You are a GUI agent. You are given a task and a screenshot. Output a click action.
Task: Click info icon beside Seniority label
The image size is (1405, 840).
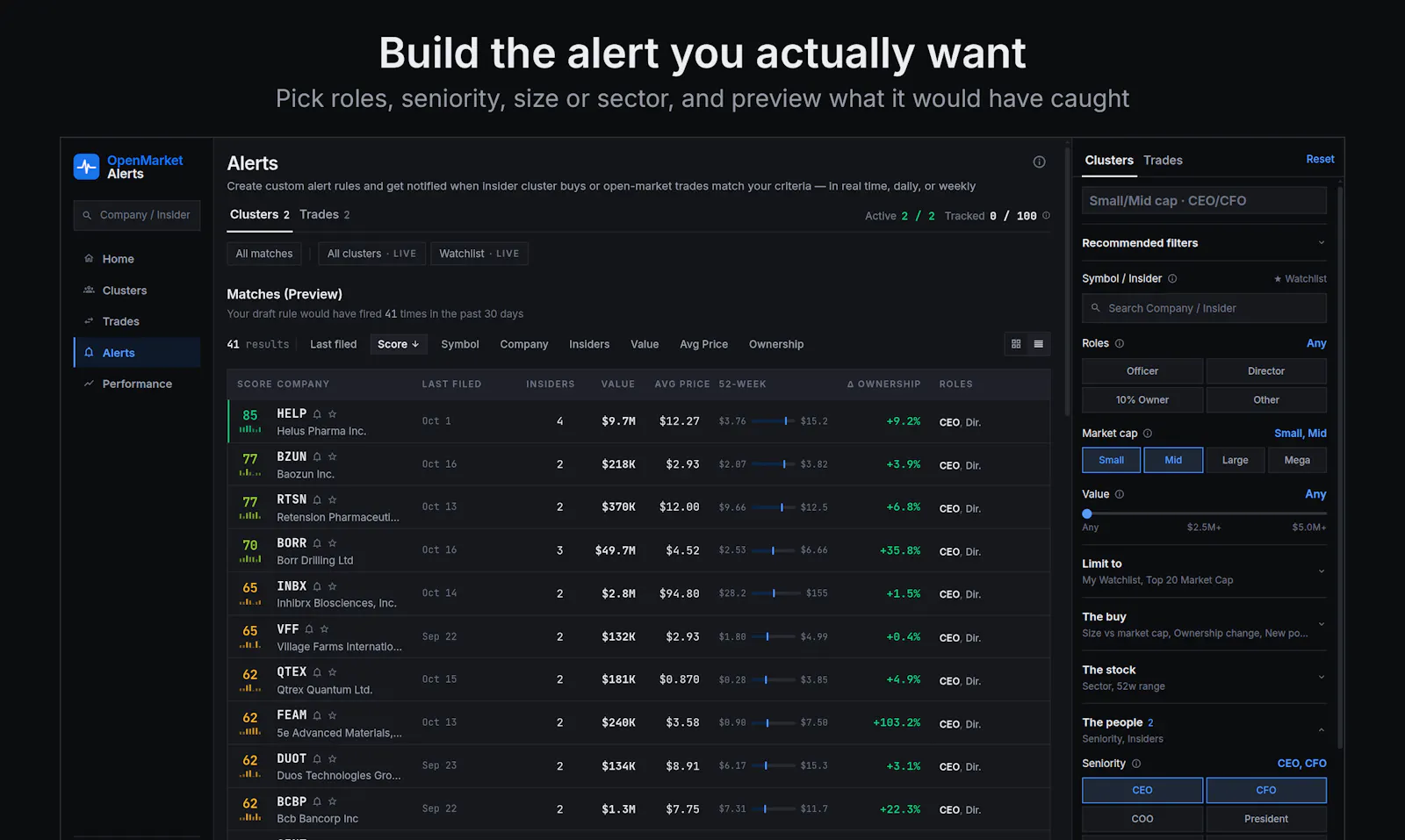pos(1136,764)
